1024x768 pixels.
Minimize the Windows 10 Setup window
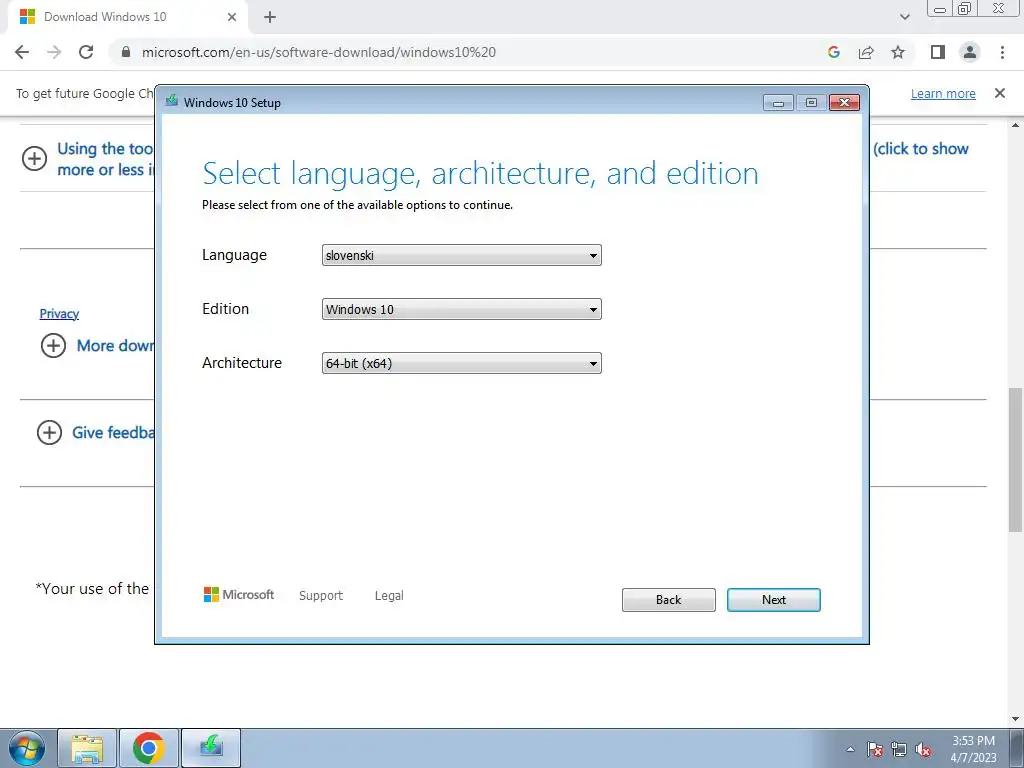(x=778, y=103)
